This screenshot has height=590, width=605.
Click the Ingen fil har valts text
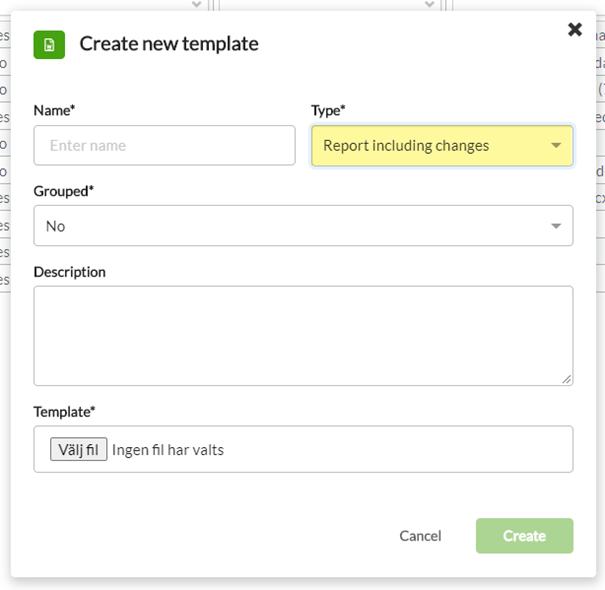[168, 450]
